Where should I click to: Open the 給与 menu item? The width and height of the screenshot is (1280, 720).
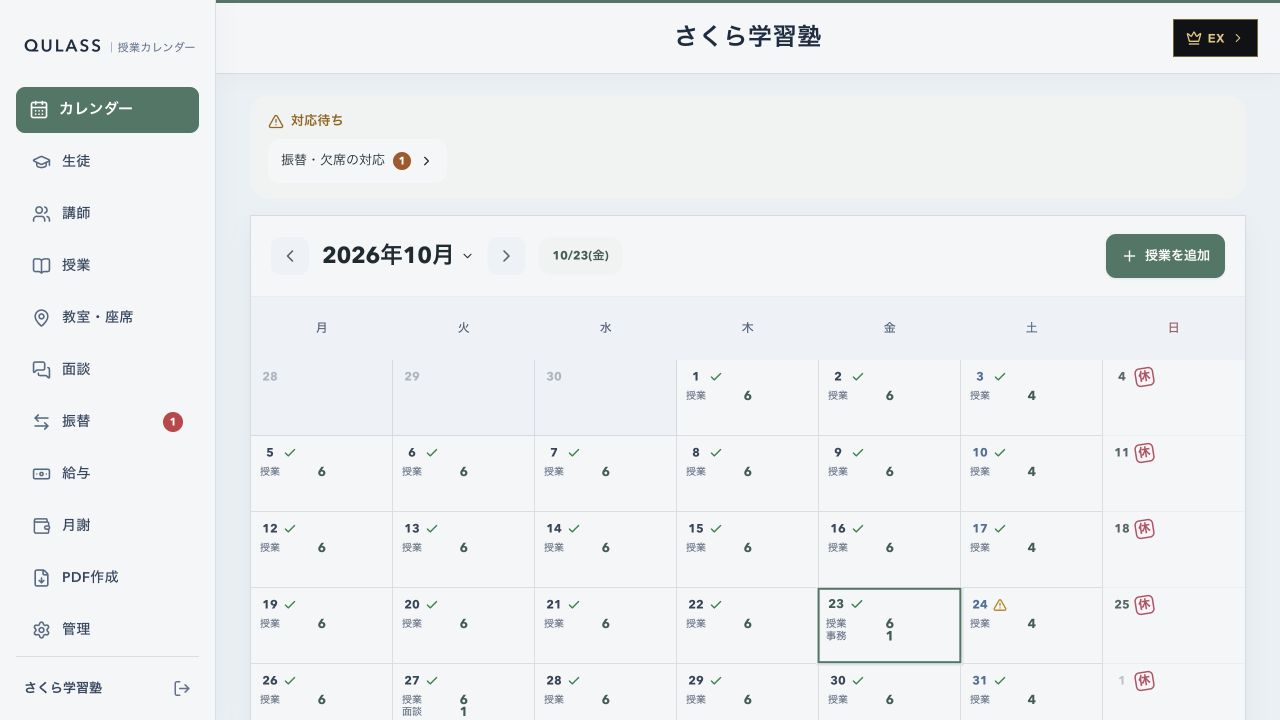[107, 473]
